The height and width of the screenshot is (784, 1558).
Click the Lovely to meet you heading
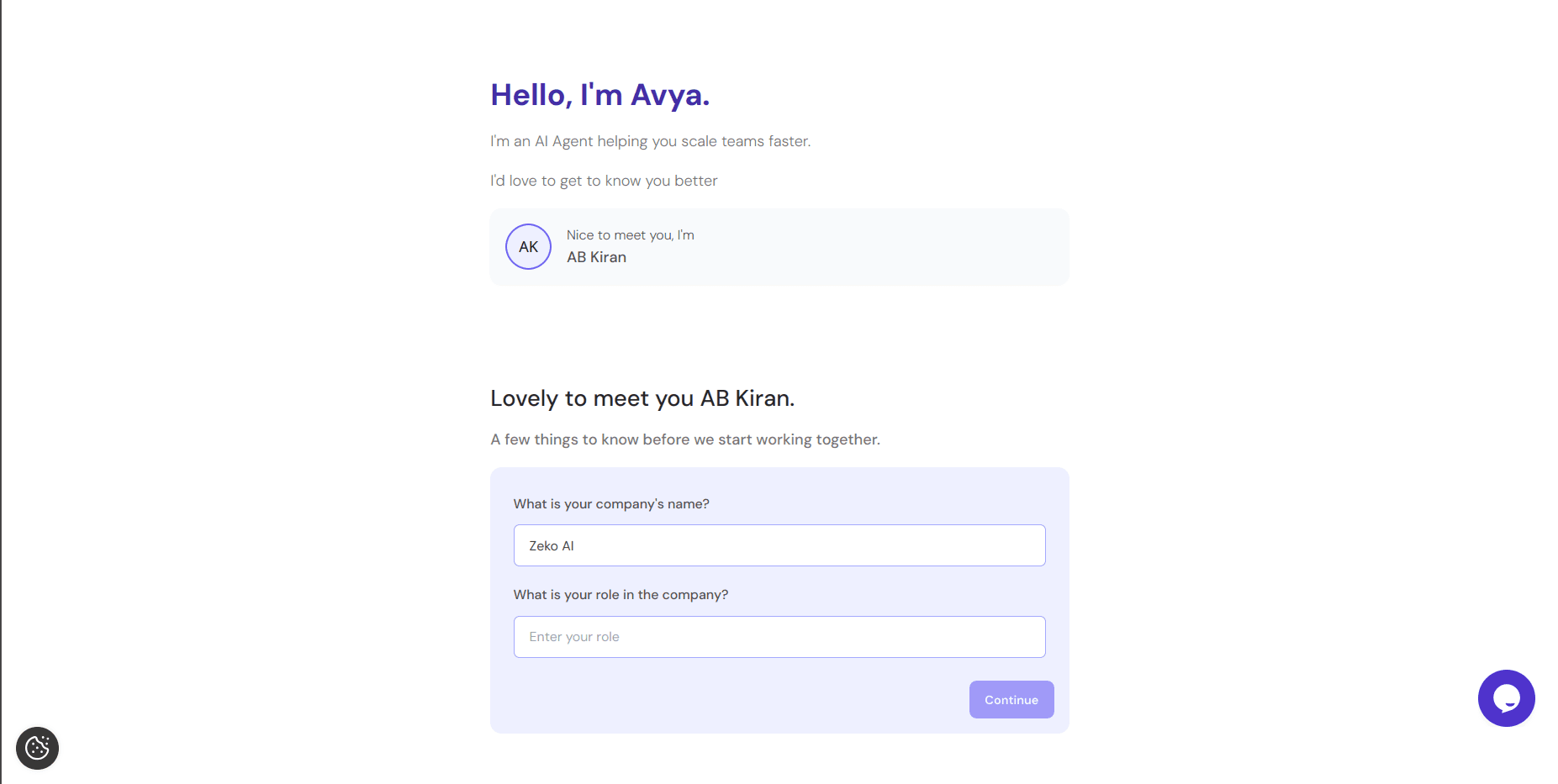coord(642,397)
